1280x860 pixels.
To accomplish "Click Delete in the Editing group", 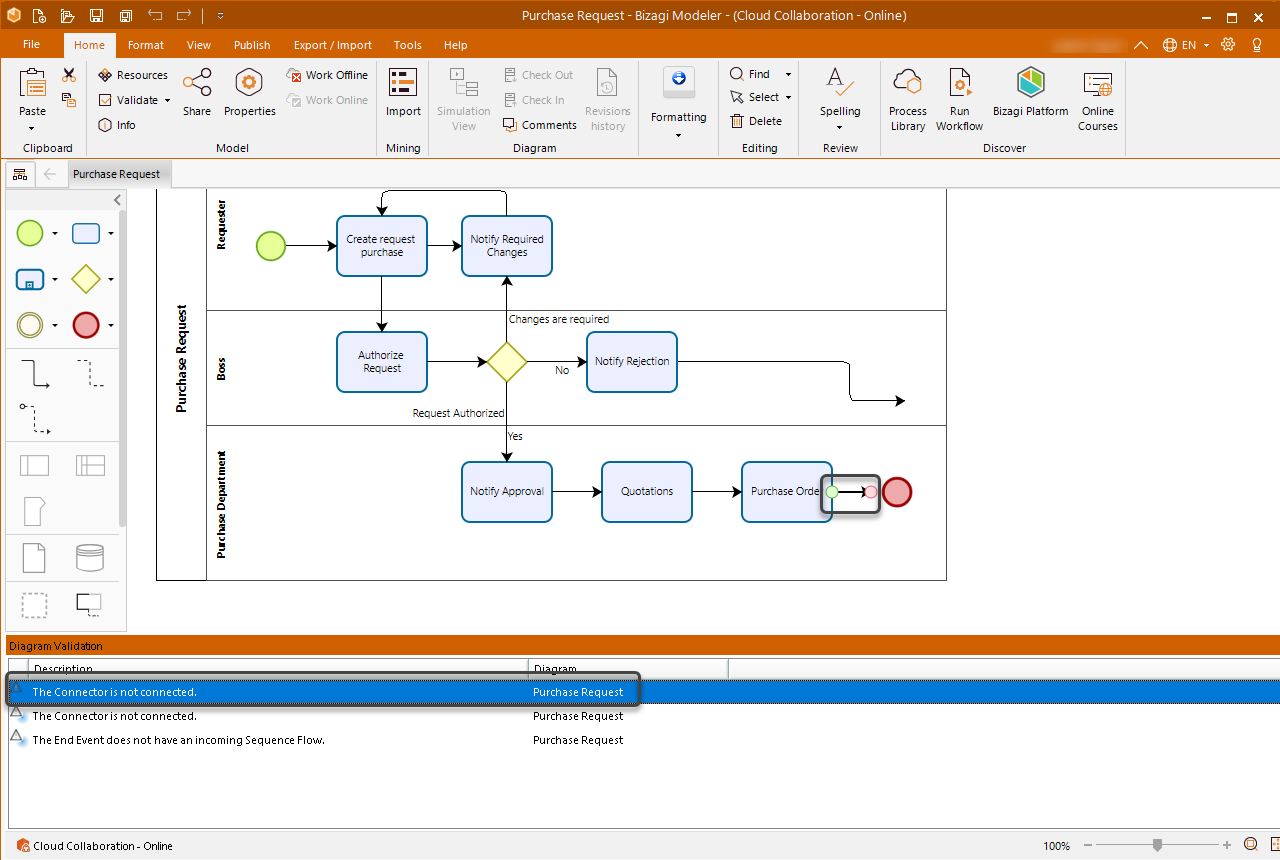I will coord(756,121).
